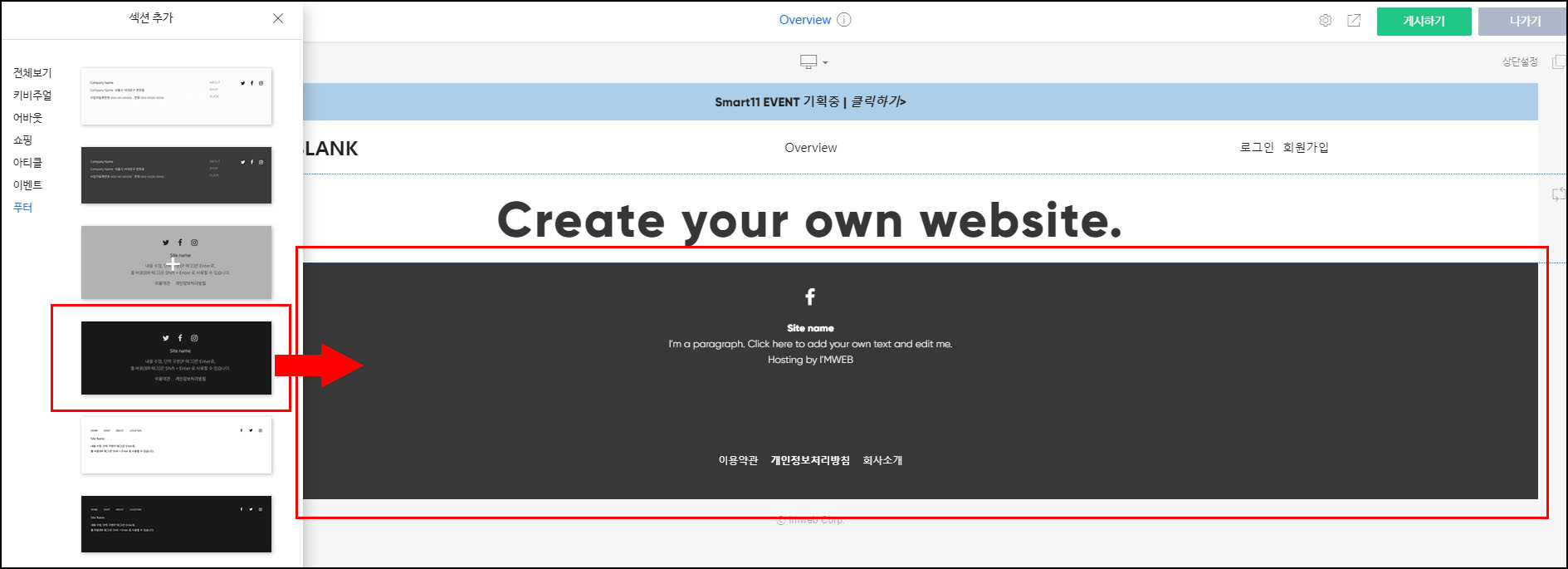Click the 나가기 exit button

pyautogui.click(x=1524, y=22)
